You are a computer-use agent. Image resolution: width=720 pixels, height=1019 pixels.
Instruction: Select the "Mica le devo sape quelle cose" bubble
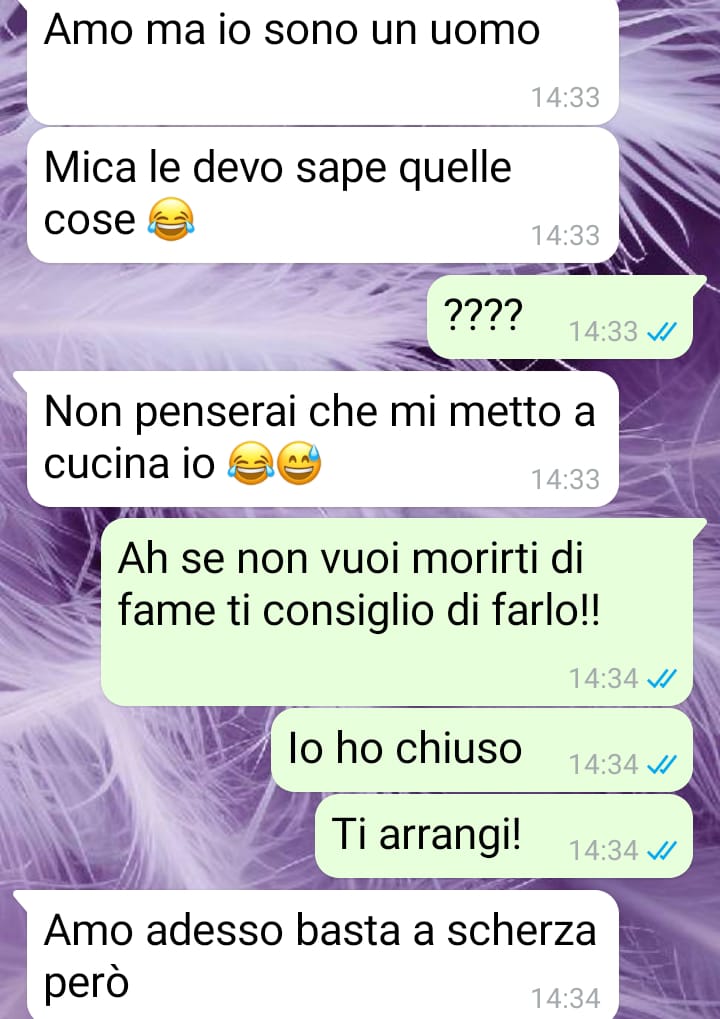point(322,196)
